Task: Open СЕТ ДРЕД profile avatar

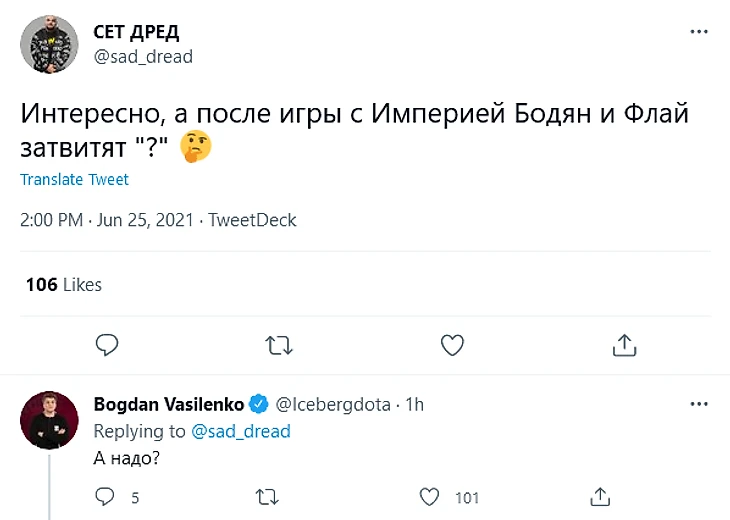Action: pyautogui.click(x=49, y=44)
